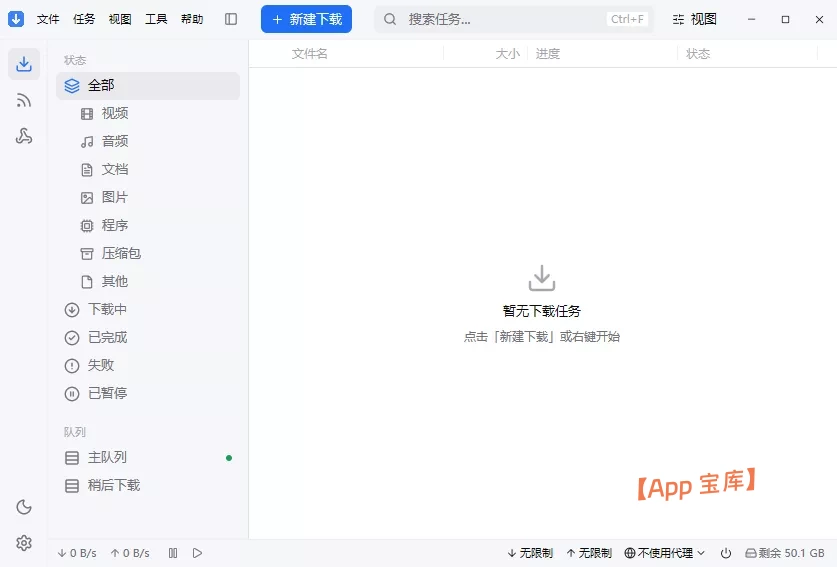Open the 视图 menu in menu bar

click(120, 19)
